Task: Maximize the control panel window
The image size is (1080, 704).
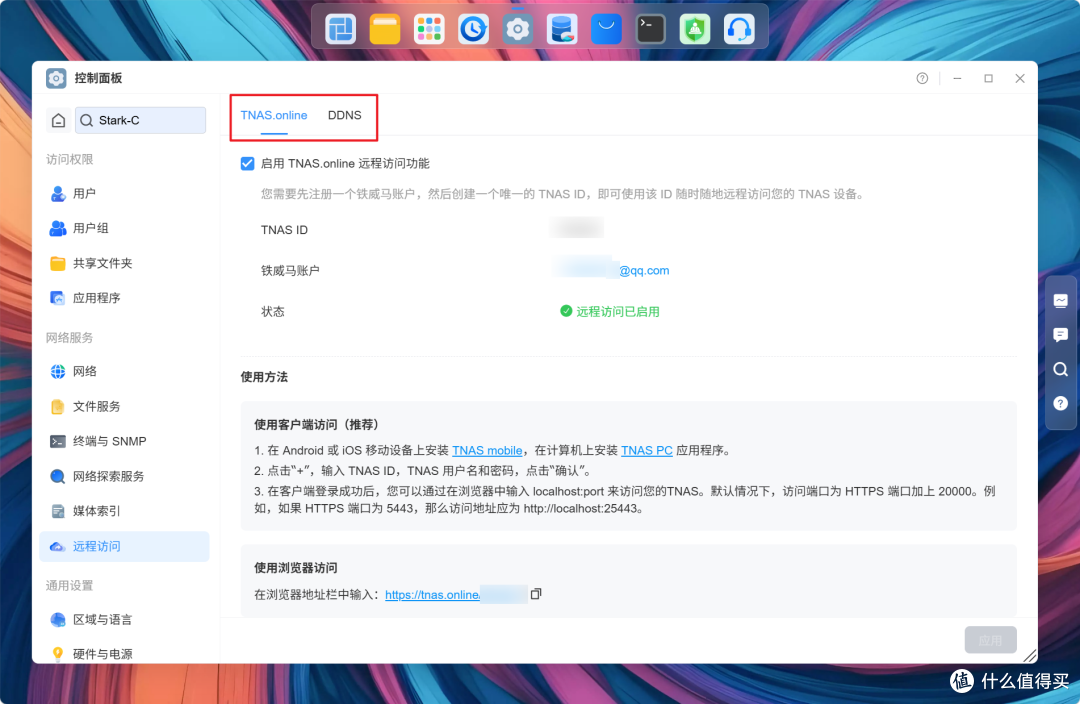Action: [x=988, y=79]
